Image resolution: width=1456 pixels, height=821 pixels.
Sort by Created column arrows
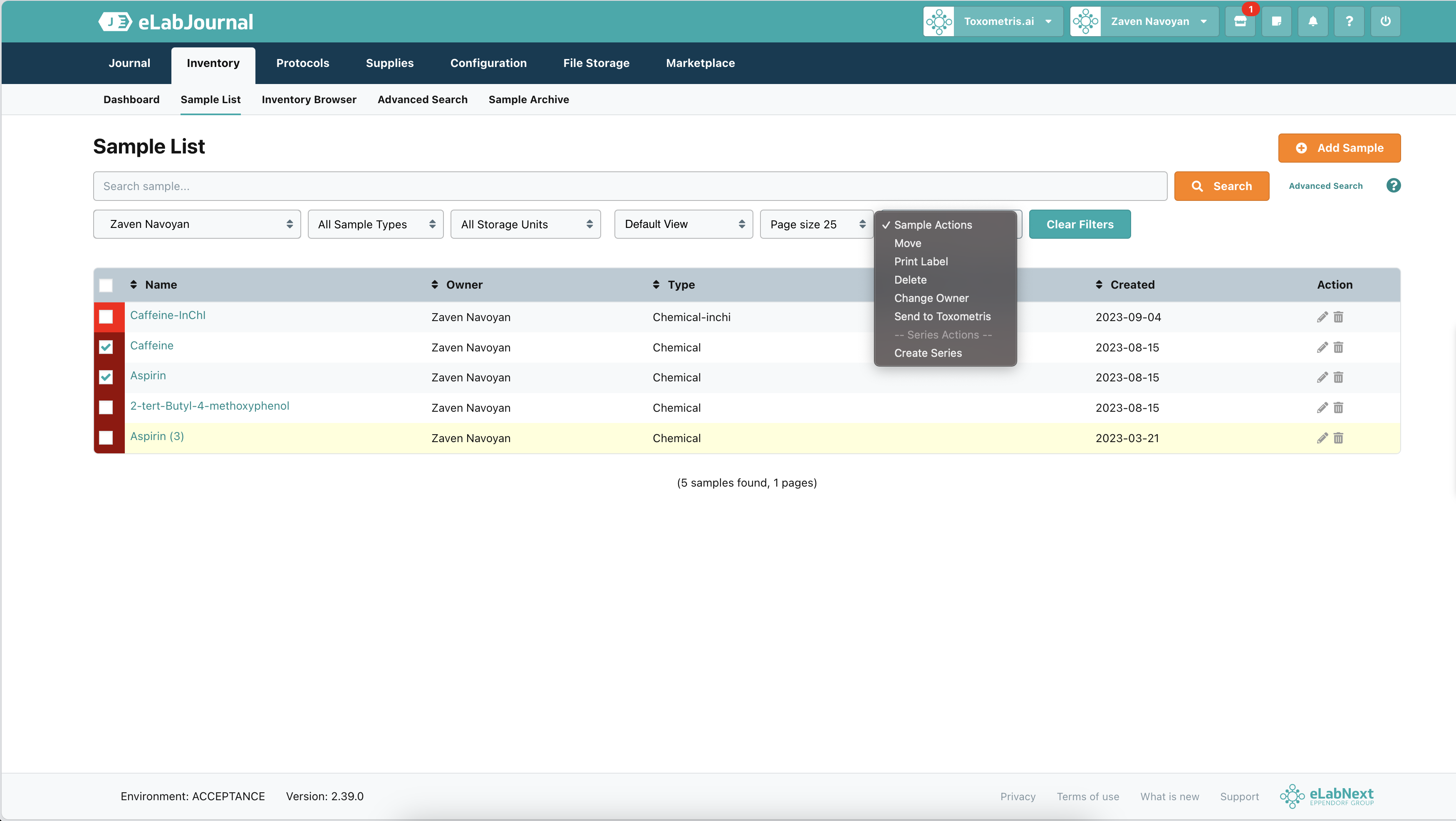[x=1099, y=285]
